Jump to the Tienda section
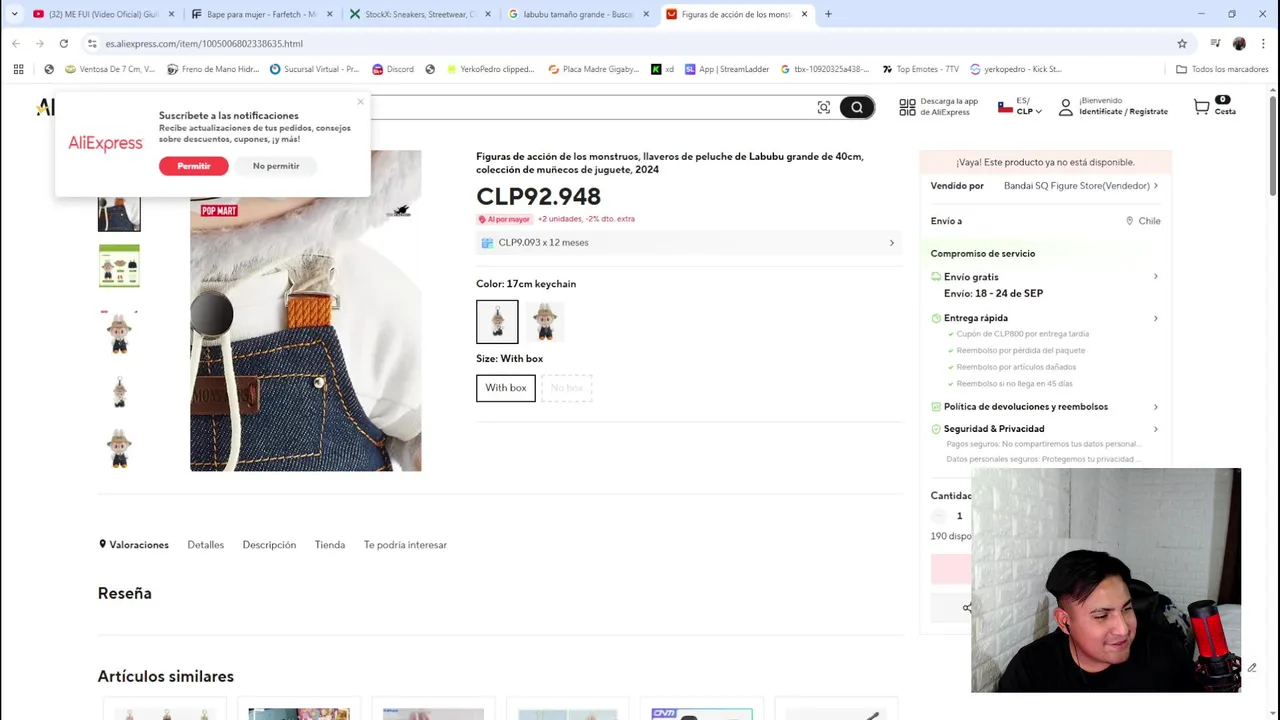Image resolution: width=1280 pixels, height=720 pixels. 330,545
